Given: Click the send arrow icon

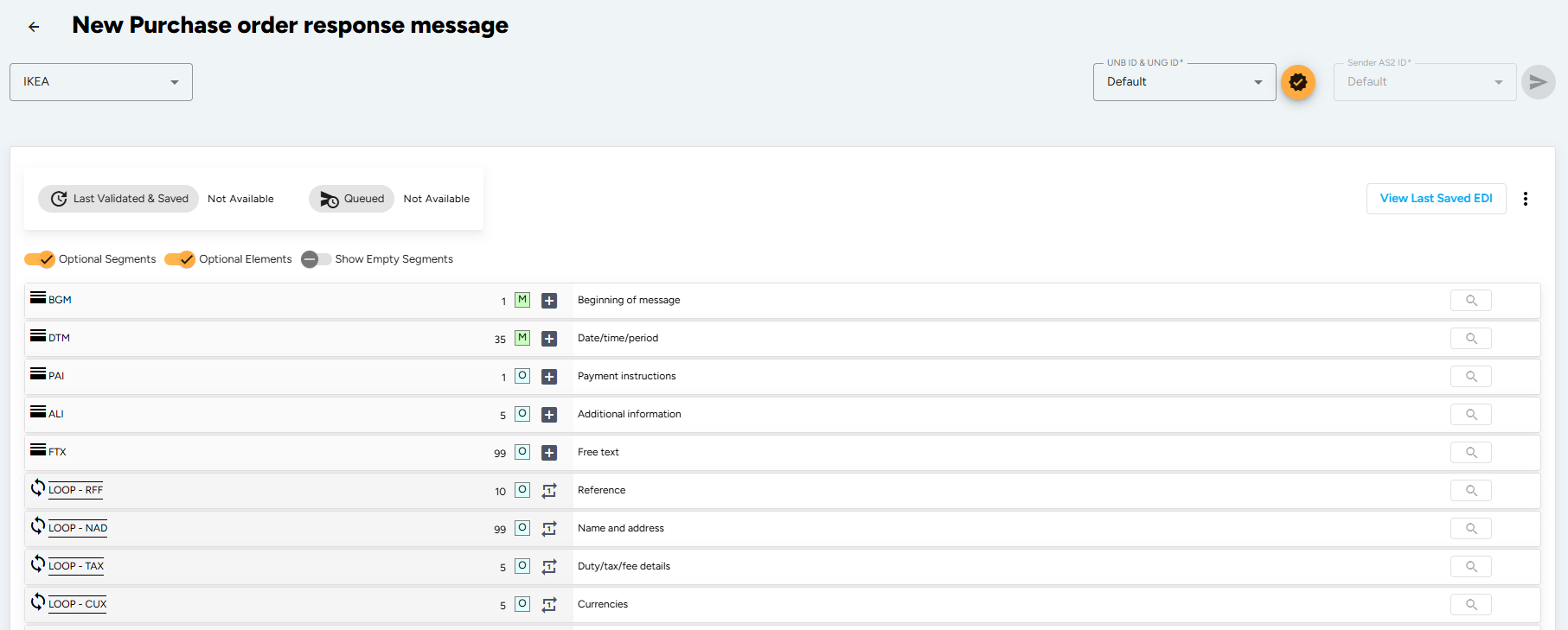Looking at the screenshot, I should pyautogui.click(x=1538, y=82).
